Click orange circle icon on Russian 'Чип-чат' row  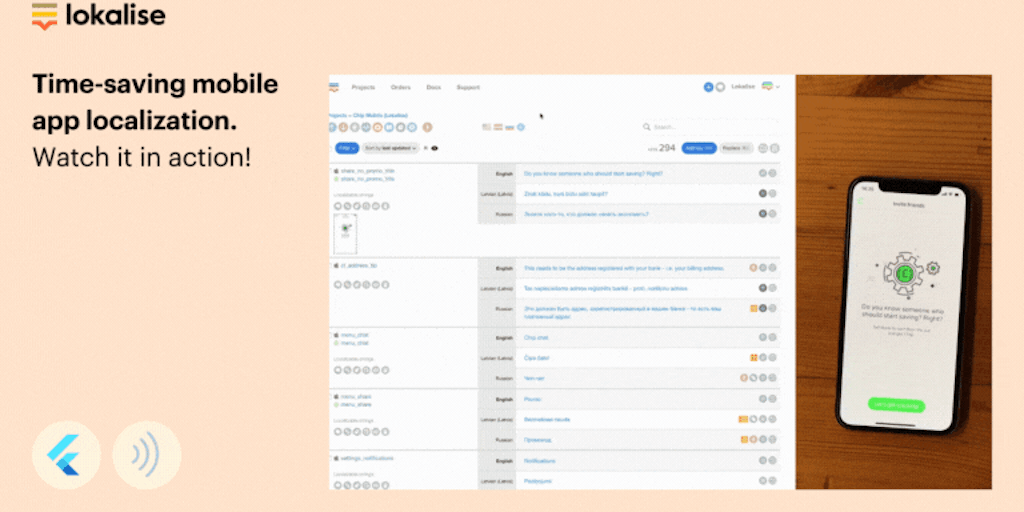[x=744, y=377]
